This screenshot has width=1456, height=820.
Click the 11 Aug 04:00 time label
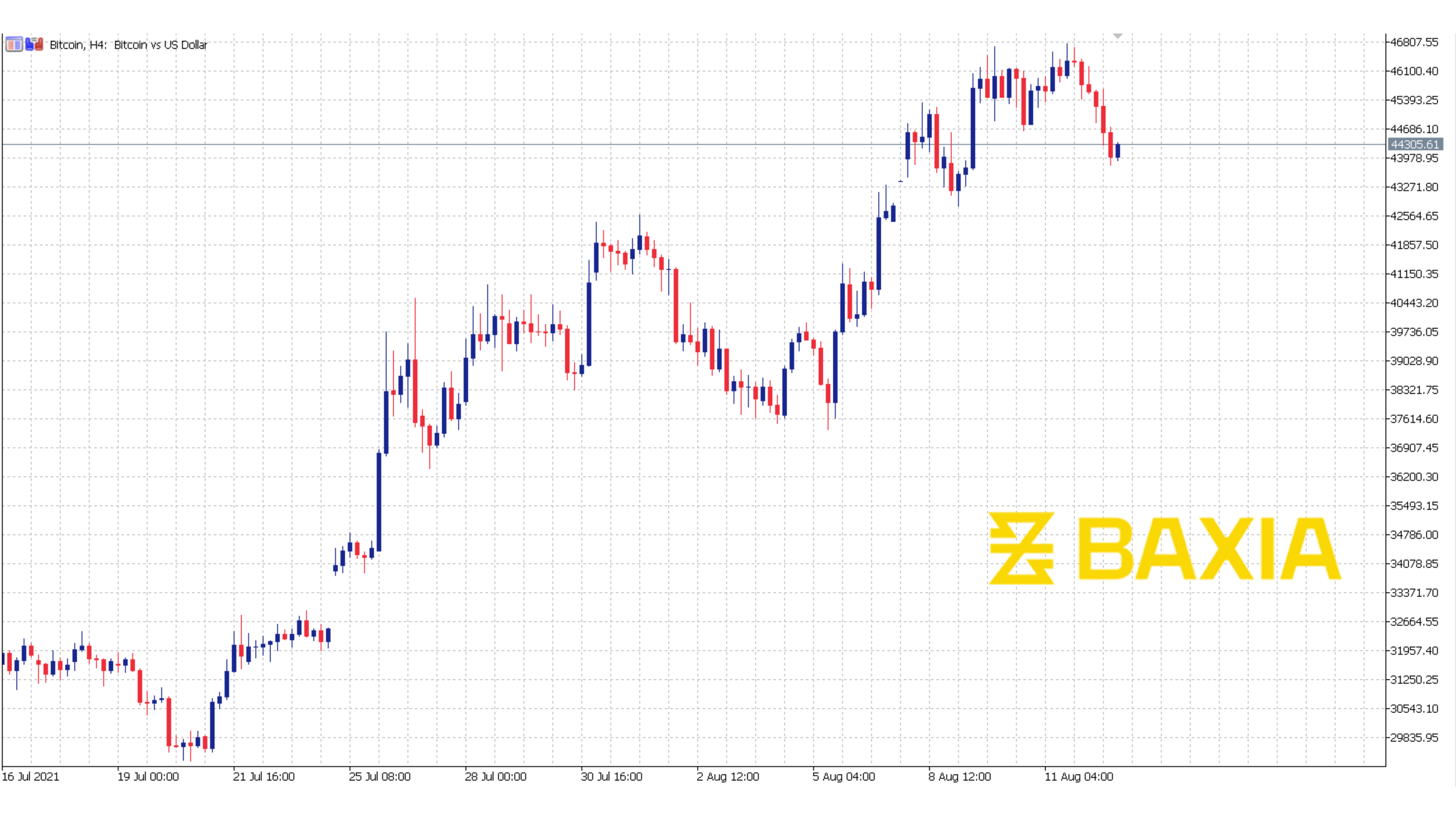pyautogui.click(x=1079, y=777)
